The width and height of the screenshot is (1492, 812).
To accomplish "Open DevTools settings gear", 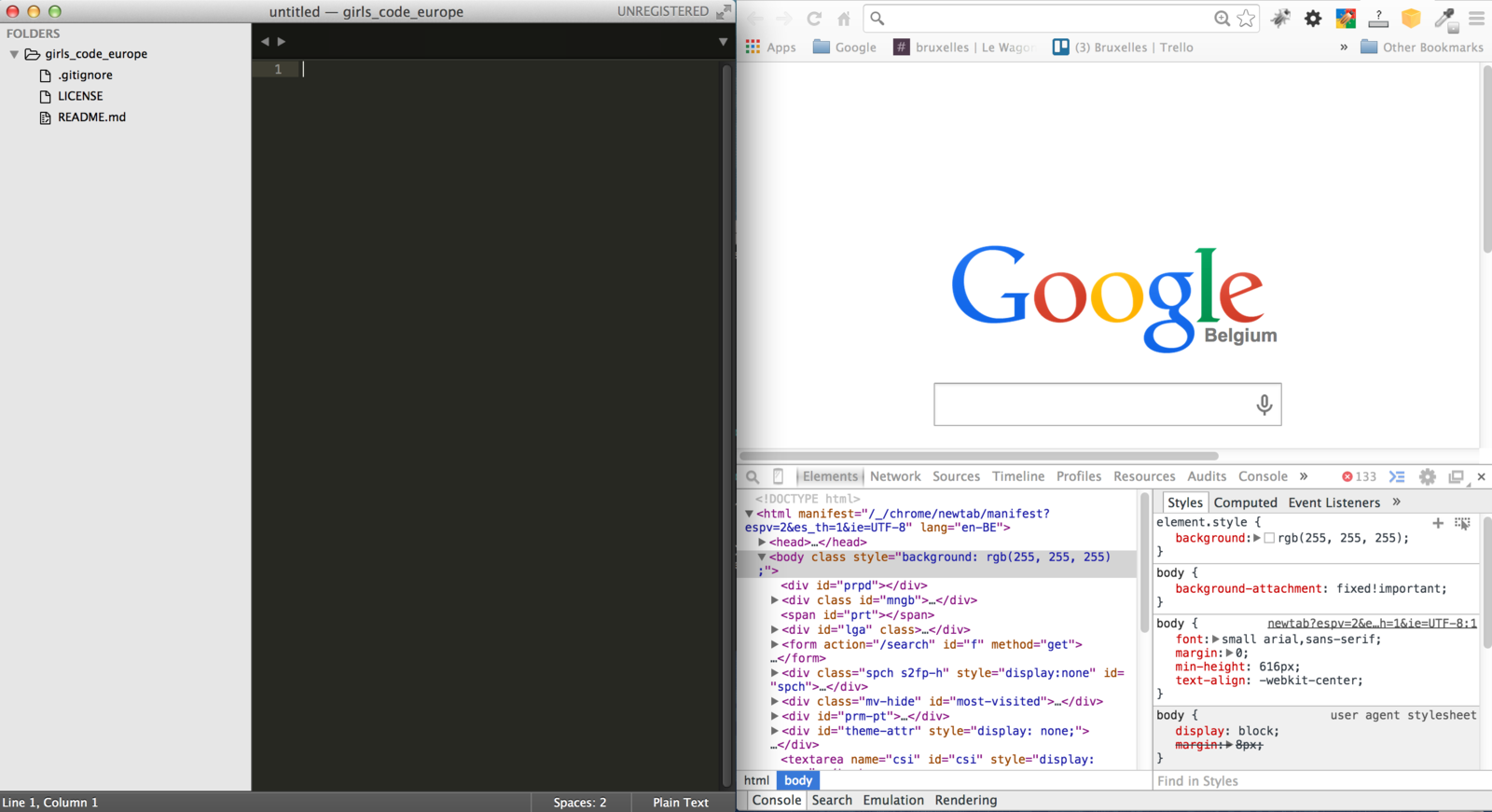I will click(x=1428, y=476).
